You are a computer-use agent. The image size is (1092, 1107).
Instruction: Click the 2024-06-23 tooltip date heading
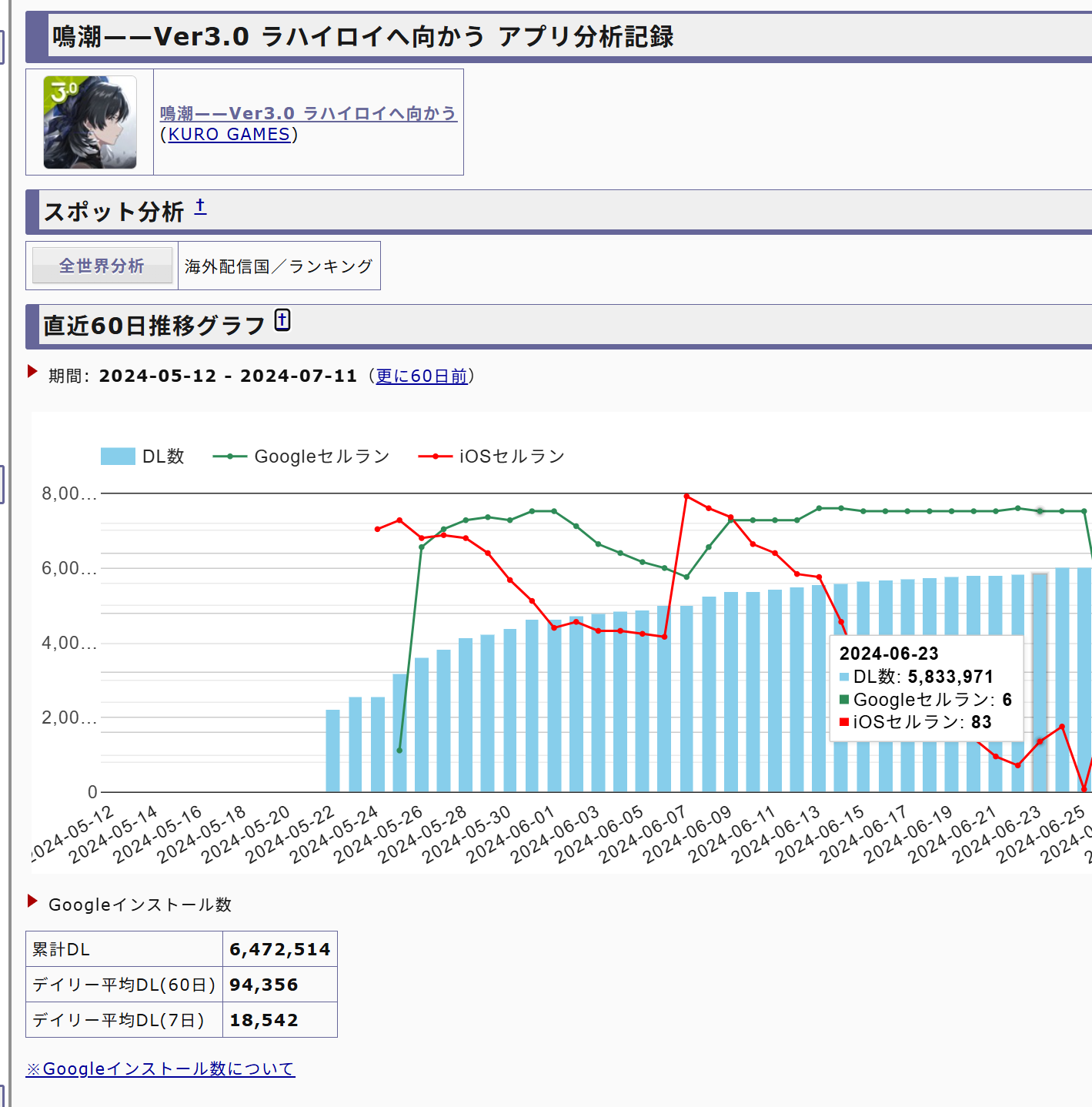coord(889,654)
